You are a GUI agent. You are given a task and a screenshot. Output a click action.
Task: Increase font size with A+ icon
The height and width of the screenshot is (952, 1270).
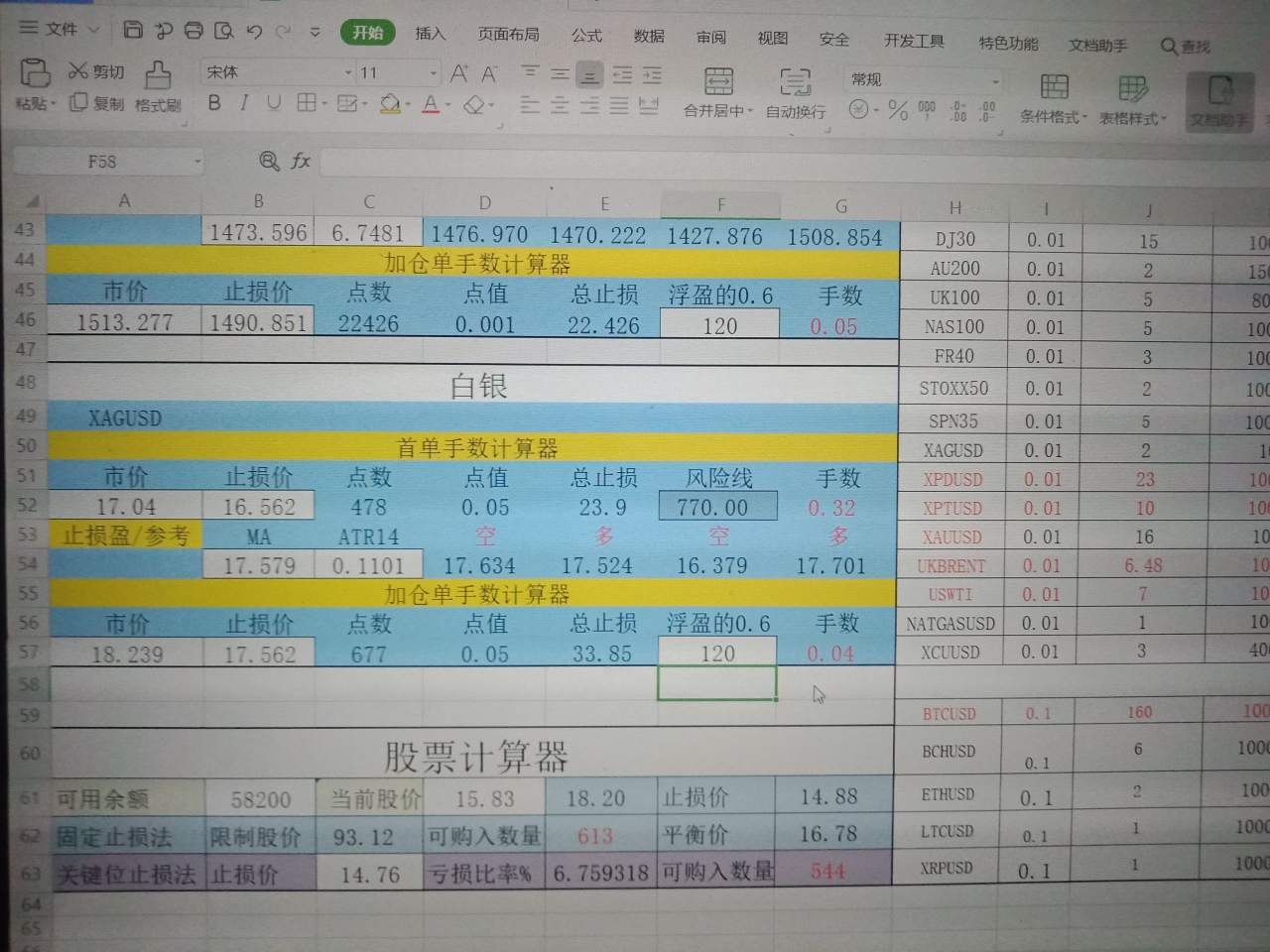tap(458, 73)
